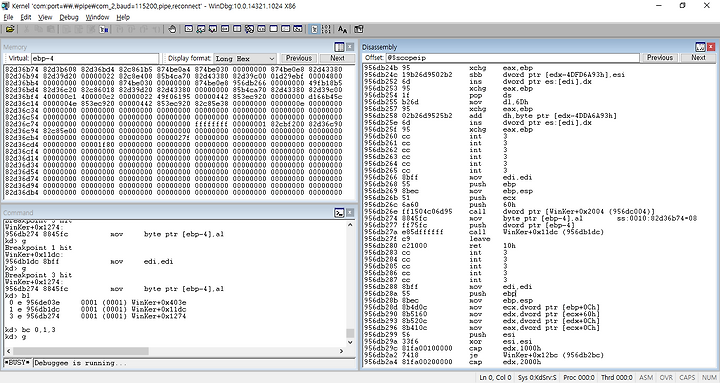The image size is (720, 383).
Task: Click Next in the Disassembly panel
Action: 698,57
